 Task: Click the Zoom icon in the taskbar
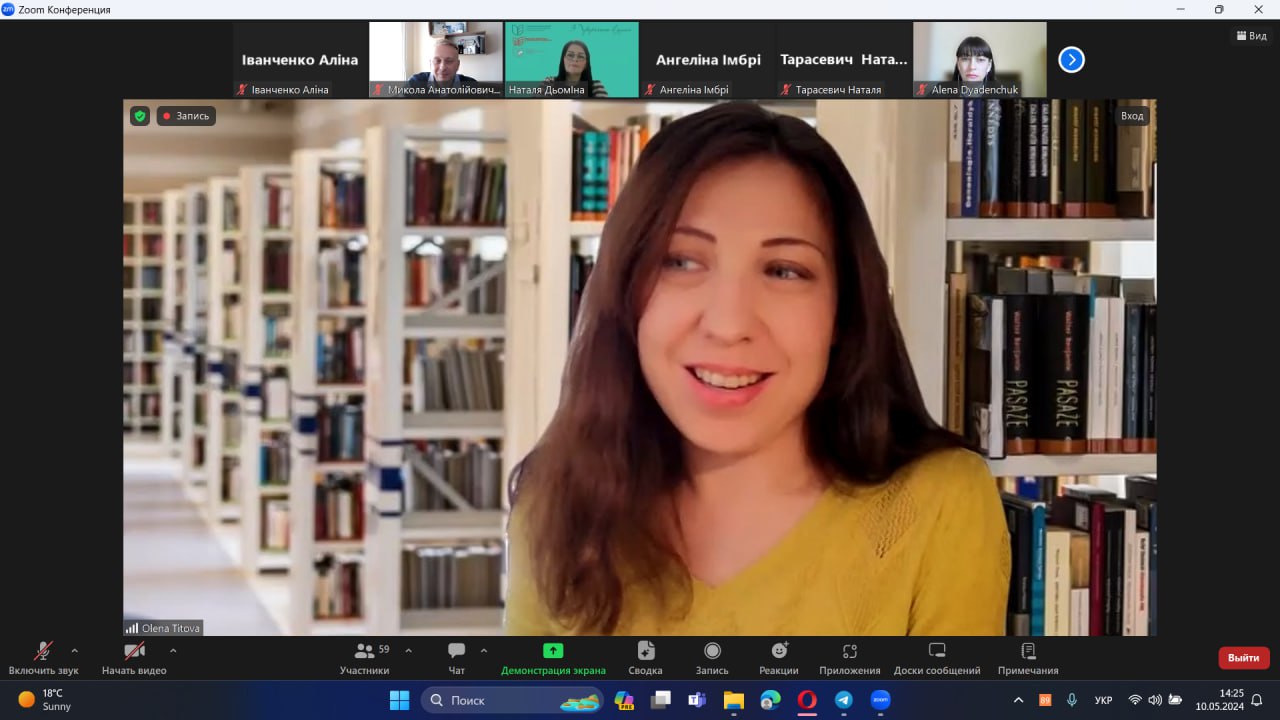(x=880, y=700)
